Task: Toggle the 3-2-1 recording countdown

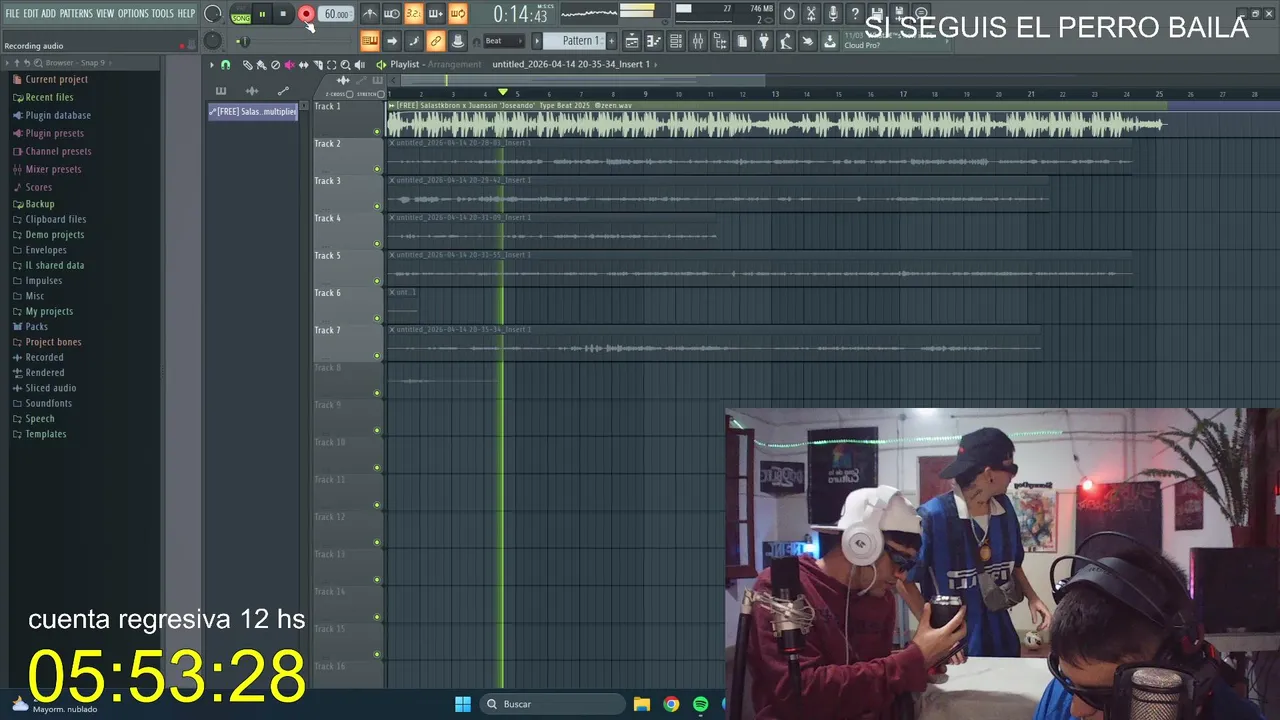Action: (x=414, y=13)
